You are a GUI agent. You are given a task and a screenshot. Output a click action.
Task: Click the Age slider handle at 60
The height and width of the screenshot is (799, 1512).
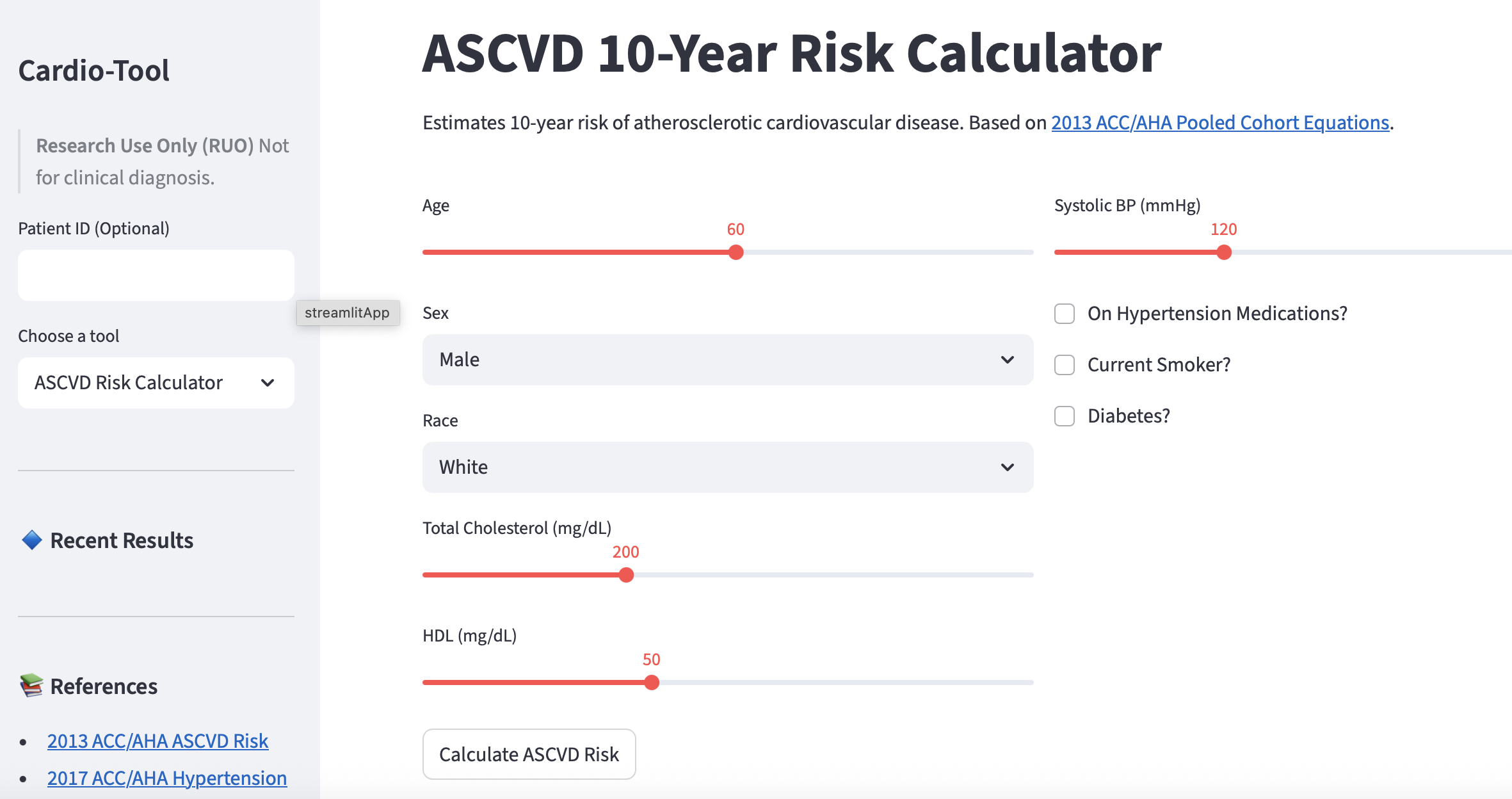736,252
